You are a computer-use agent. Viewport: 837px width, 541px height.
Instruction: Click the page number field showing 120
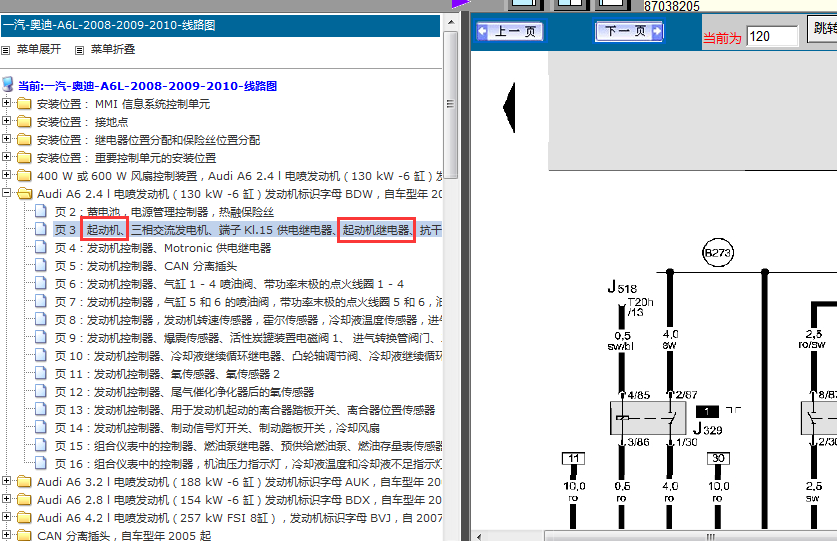771,36
